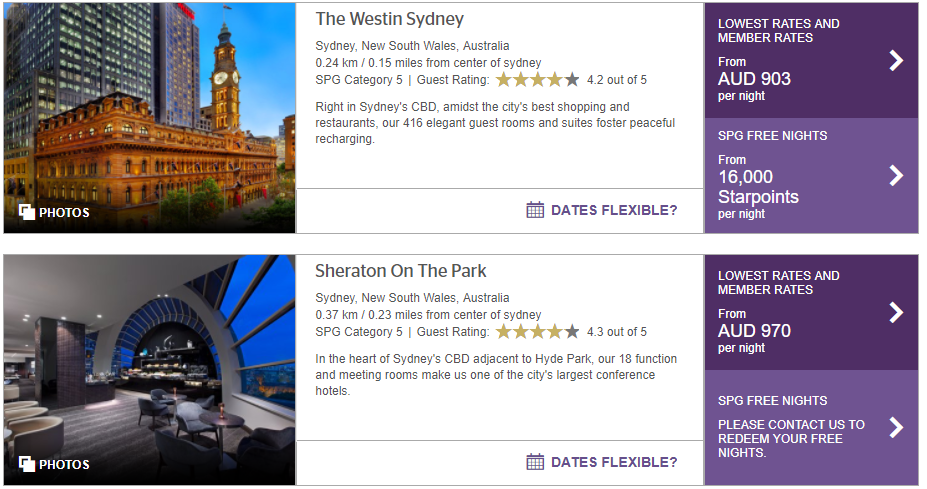Click the Westin Sydney clock tower photo
The image size is (927, 489).
[150, 118]
